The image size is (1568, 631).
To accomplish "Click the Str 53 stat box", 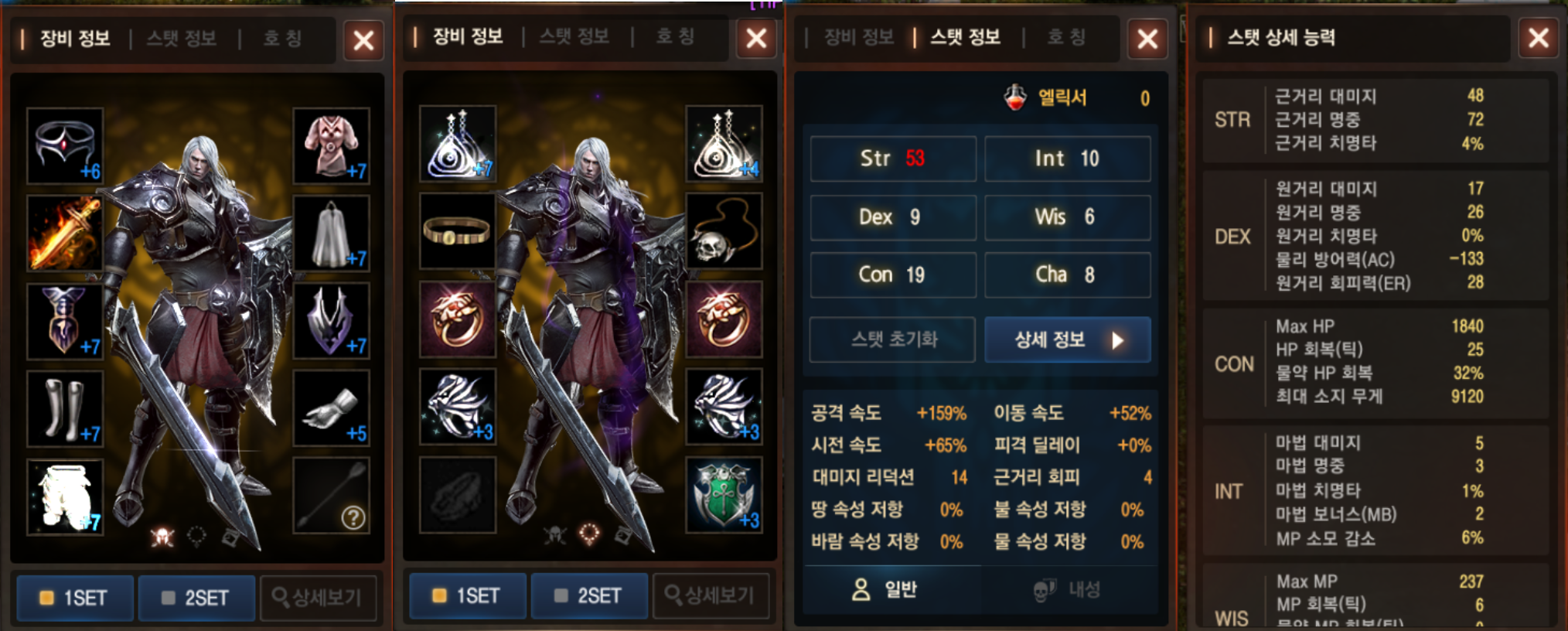I will (x=893, y=159).
